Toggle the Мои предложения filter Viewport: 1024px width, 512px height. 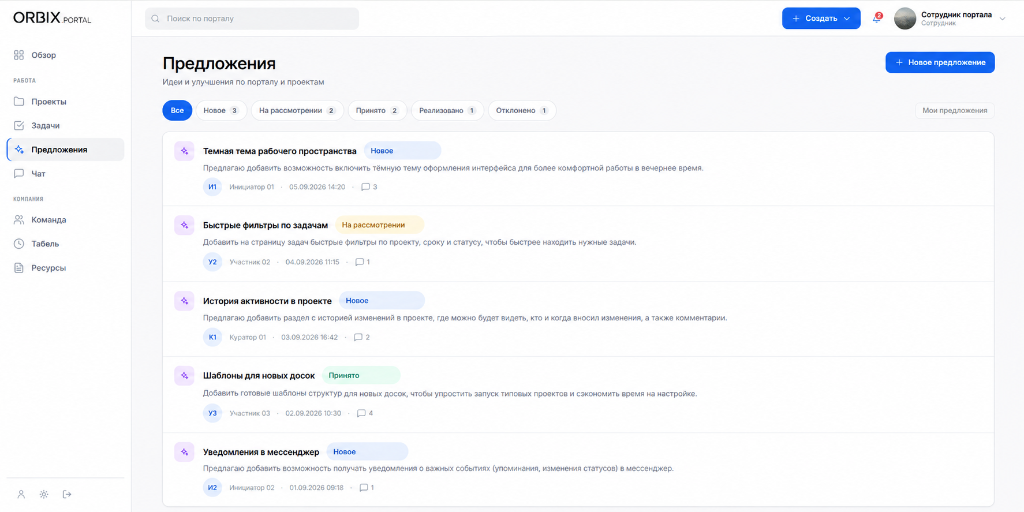[955, 110]
